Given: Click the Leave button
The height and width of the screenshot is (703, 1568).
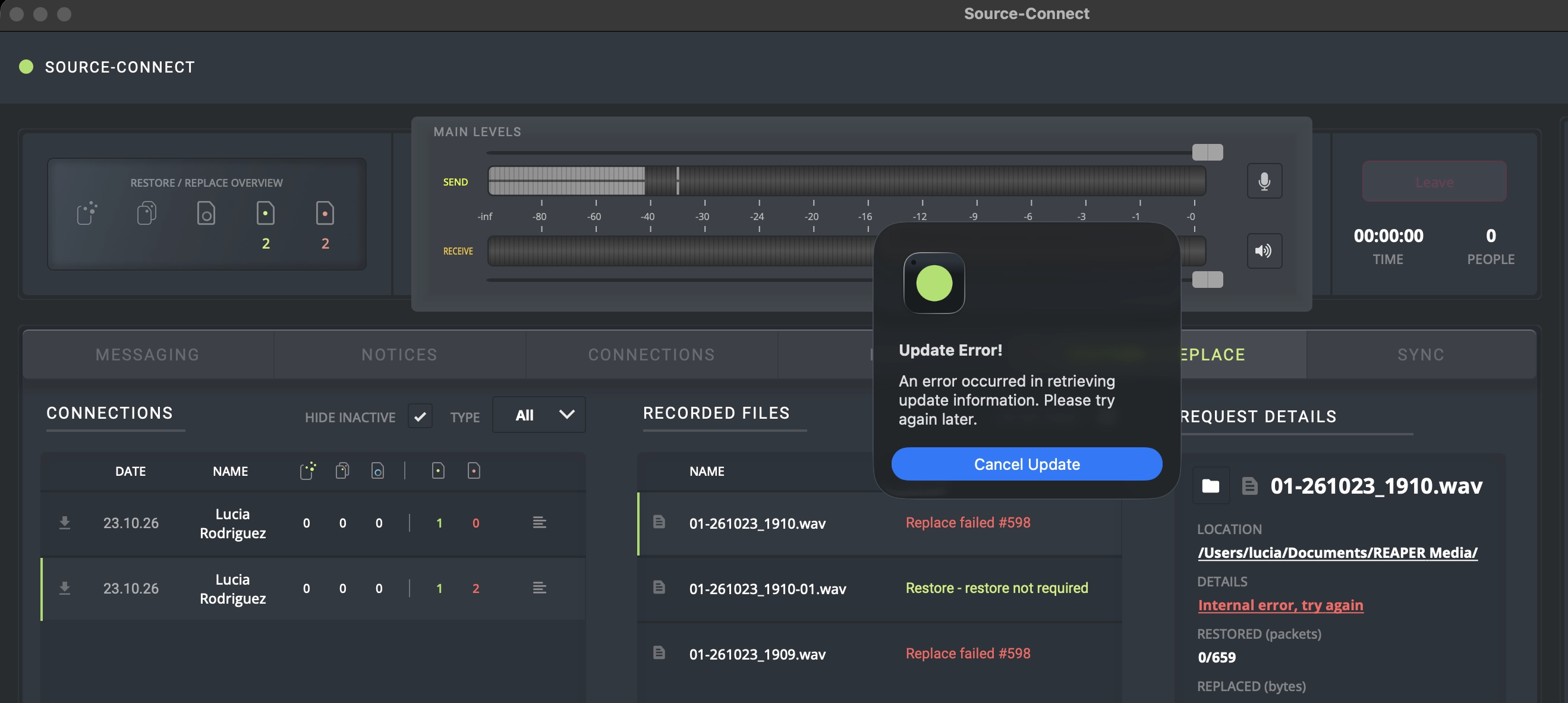Looking at the screenshot, I should point(1434,181).
